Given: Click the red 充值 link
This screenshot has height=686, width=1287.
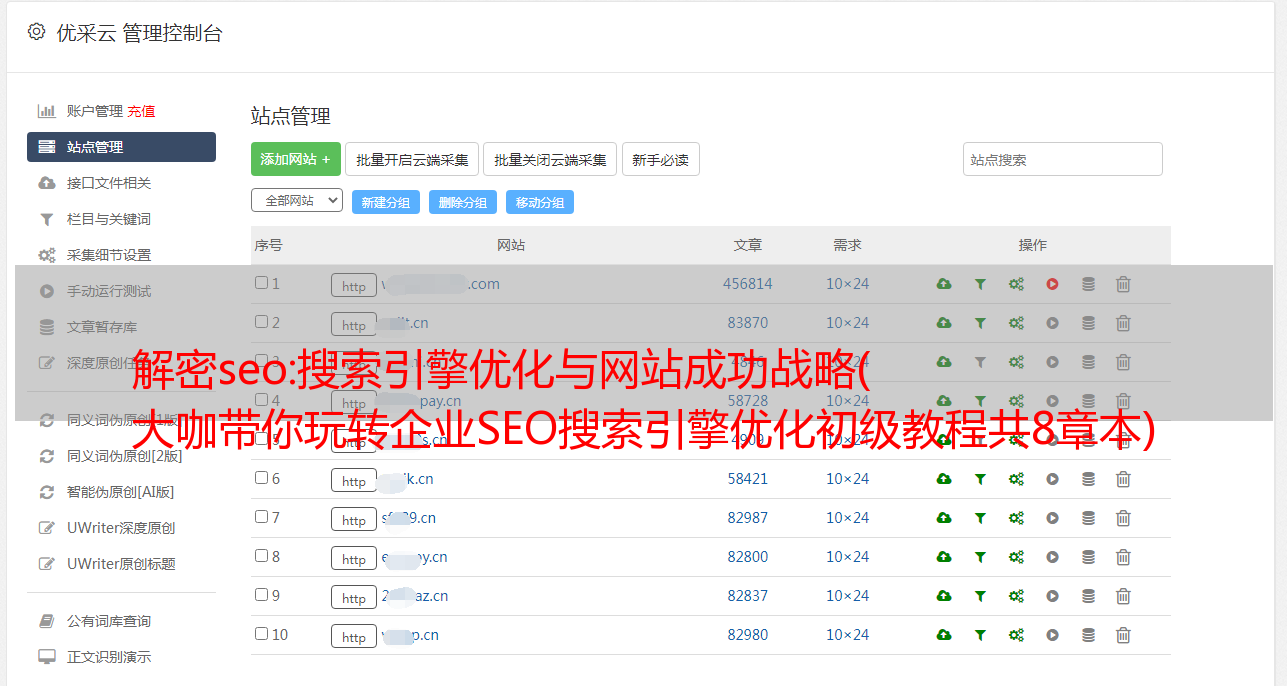Looking at the screenshot, I should point(141,111).
